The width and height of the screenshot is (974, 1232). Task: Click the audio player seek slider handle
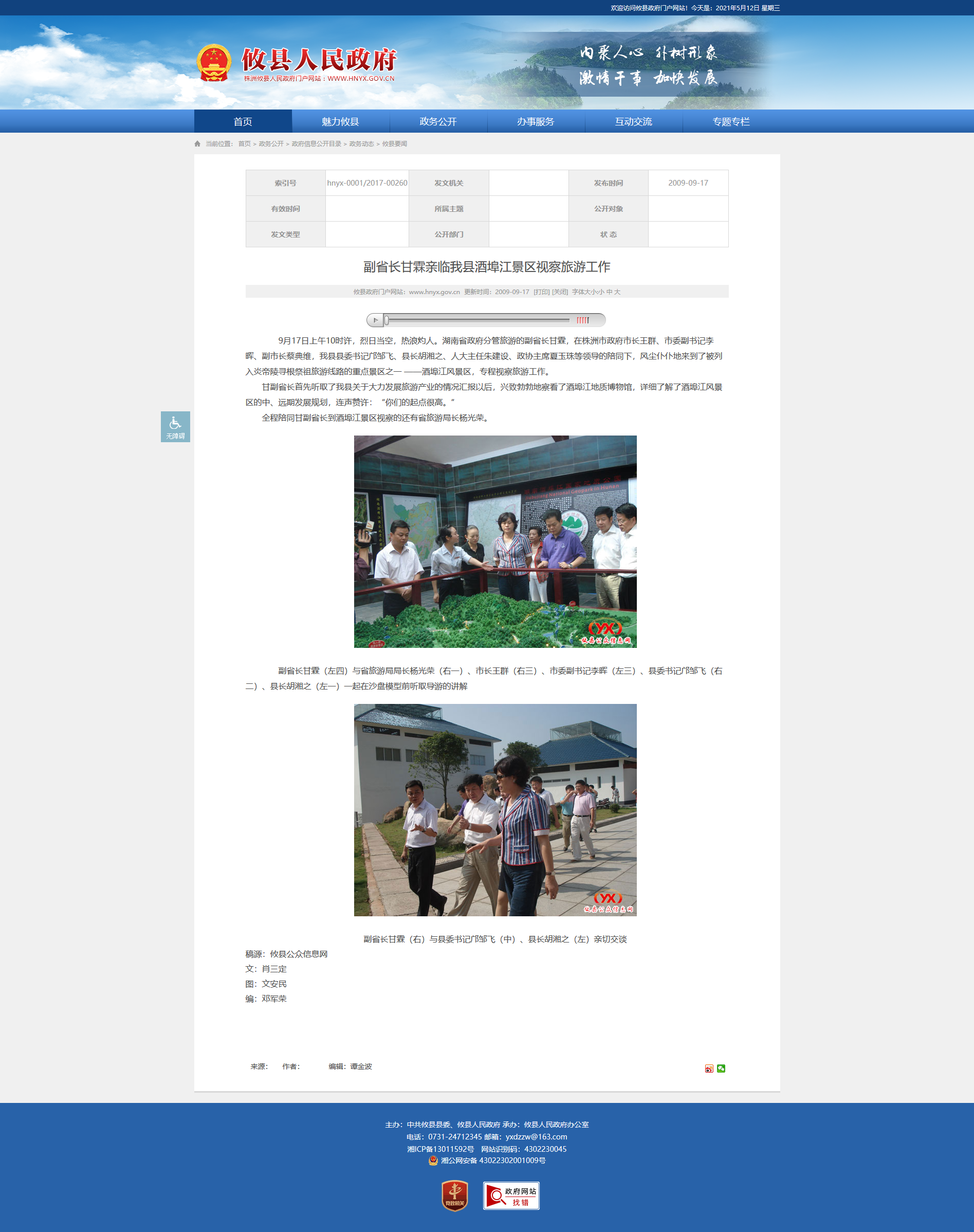pyautogui.click(x=387, y=320)
